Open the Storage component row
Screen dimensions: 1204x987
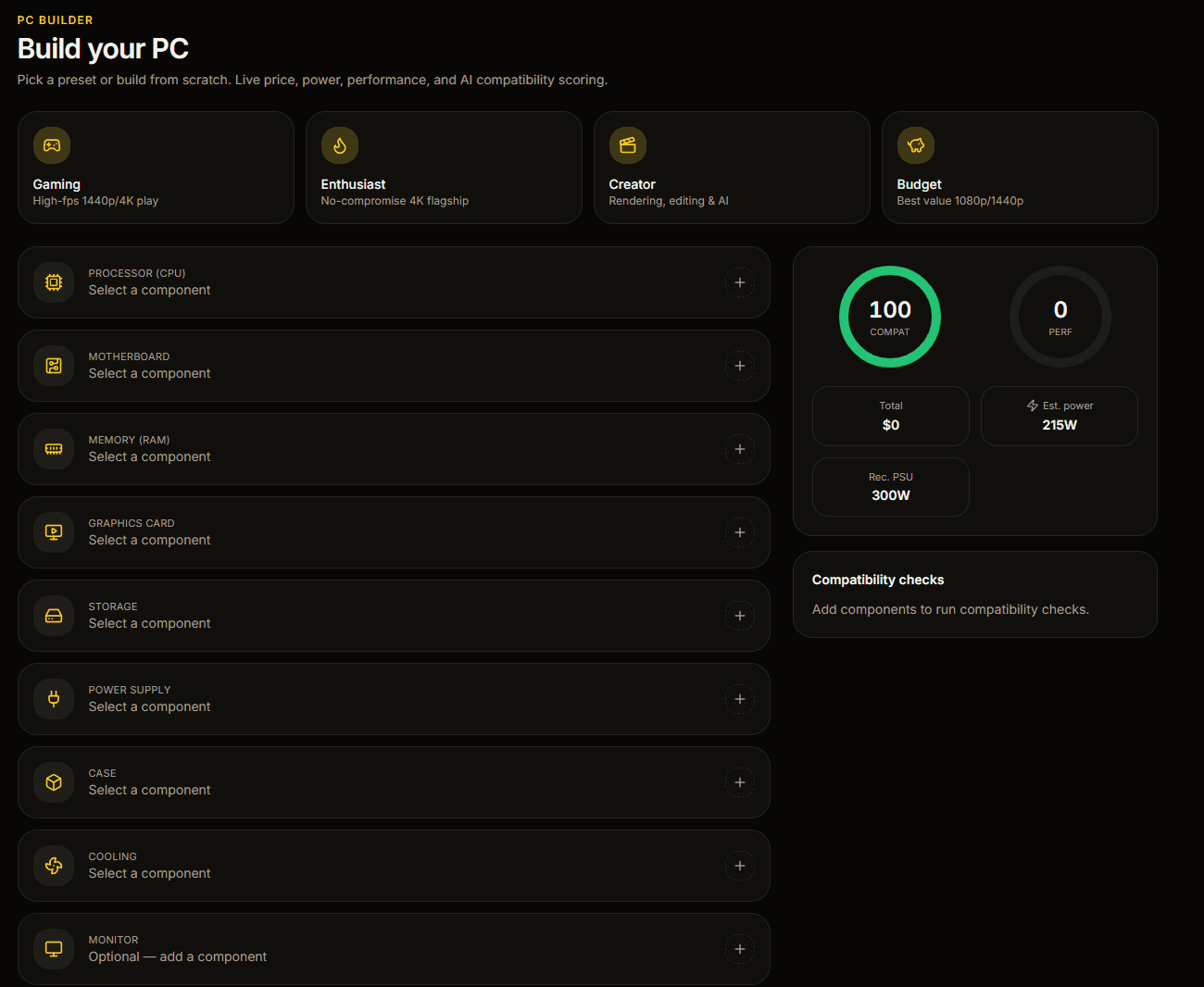click(394, 616)
